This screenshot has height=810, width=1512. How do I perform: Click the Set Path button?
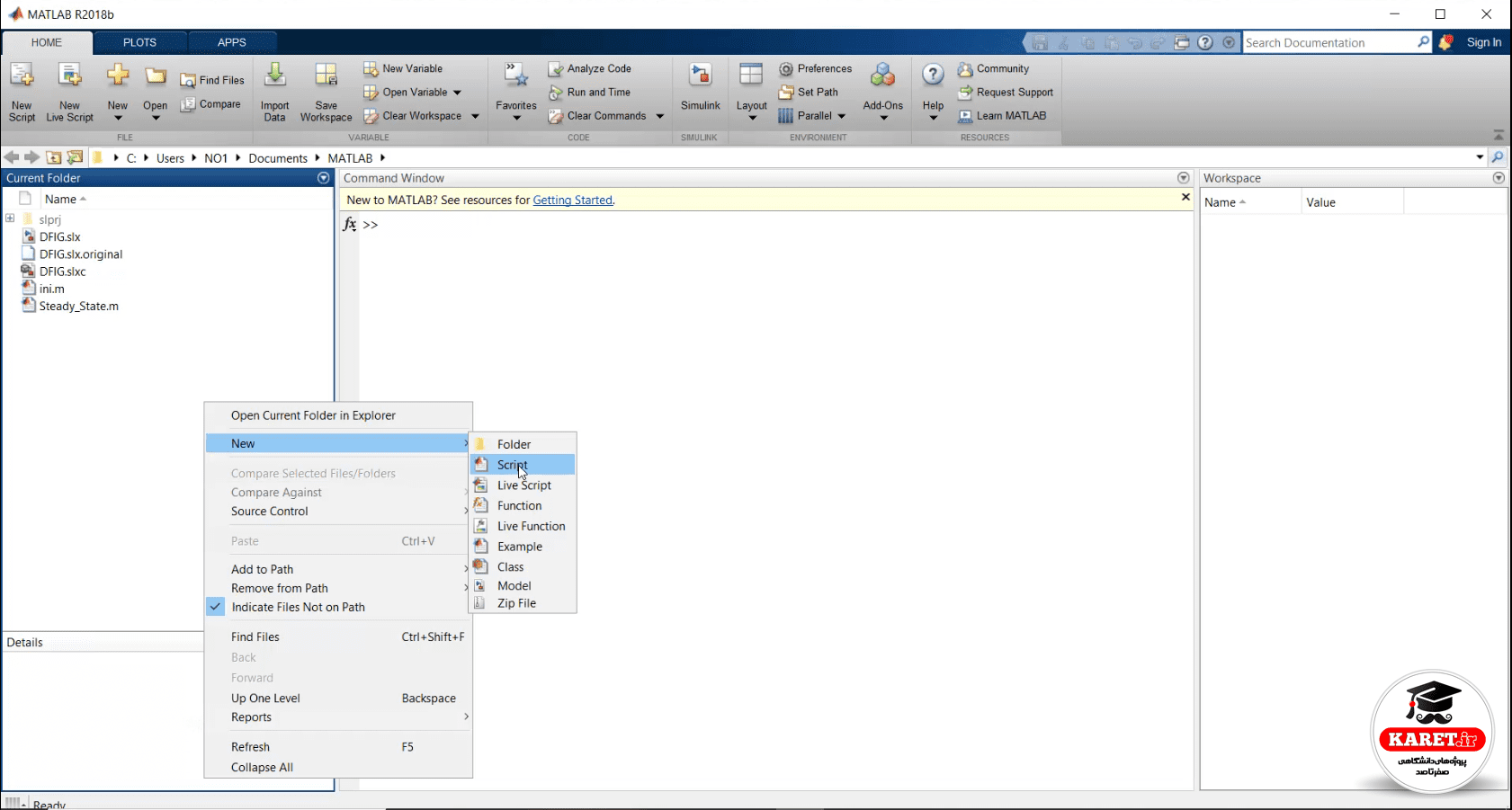pyautogui.click(x=809, y=92)
